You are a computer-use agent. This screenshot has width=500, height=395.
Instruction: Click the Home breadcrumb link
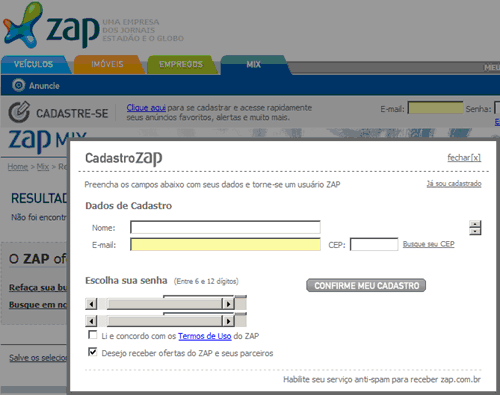[18, 166]
